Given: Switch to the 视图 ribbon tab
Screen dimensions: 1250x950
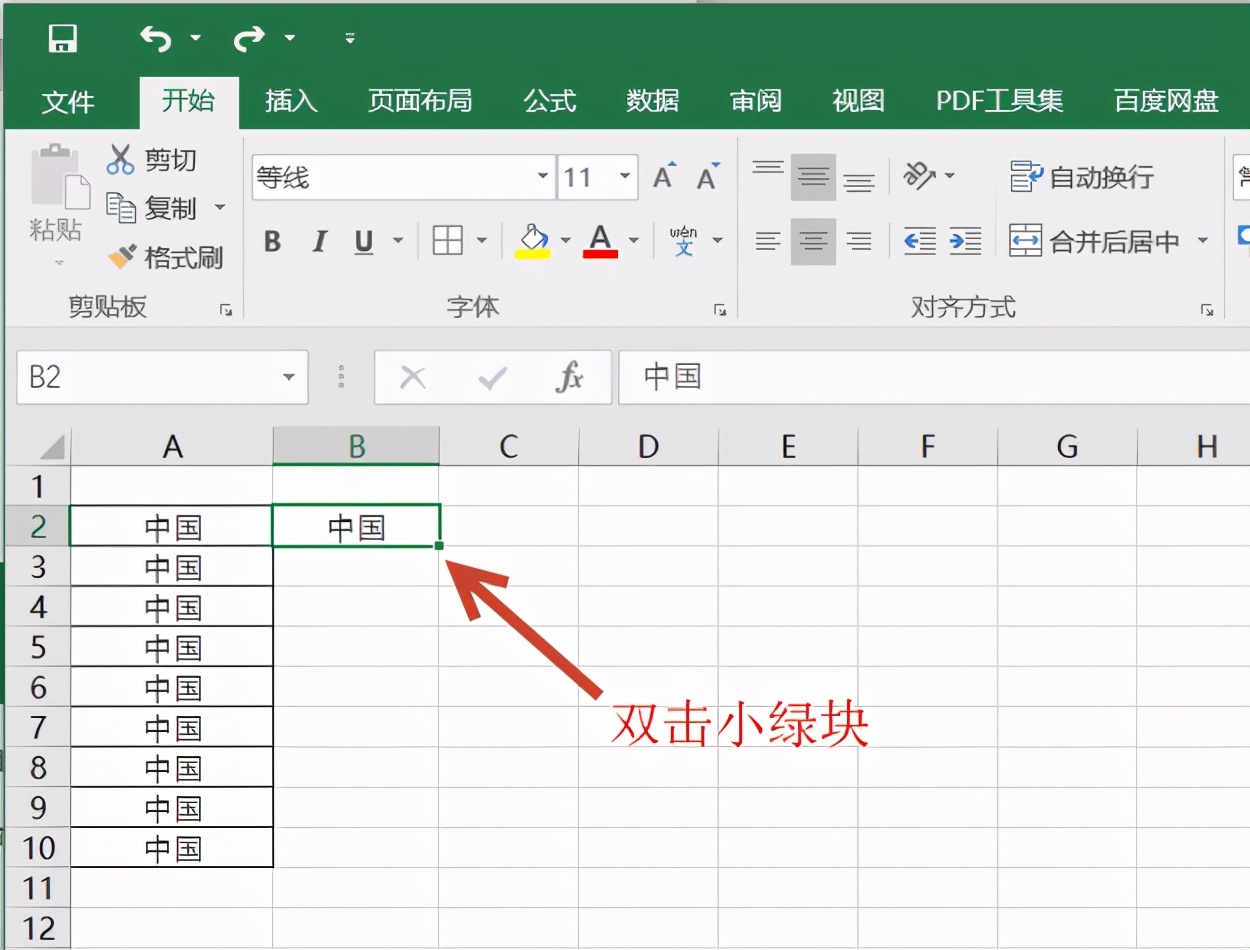Looking at the screenshot, I should 859,101.
